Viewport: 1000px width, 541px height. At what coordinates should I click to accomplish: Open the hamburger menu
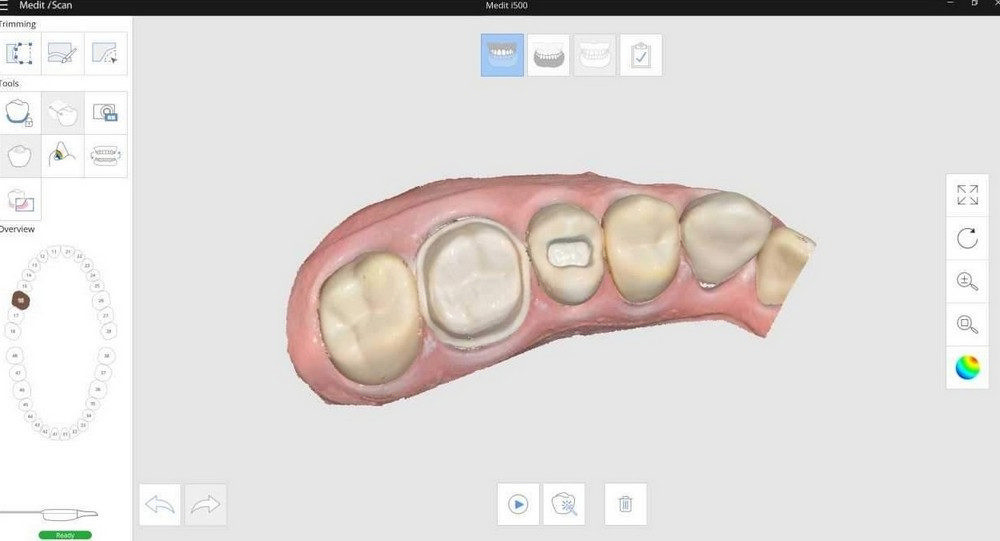[x=3, y=5]
